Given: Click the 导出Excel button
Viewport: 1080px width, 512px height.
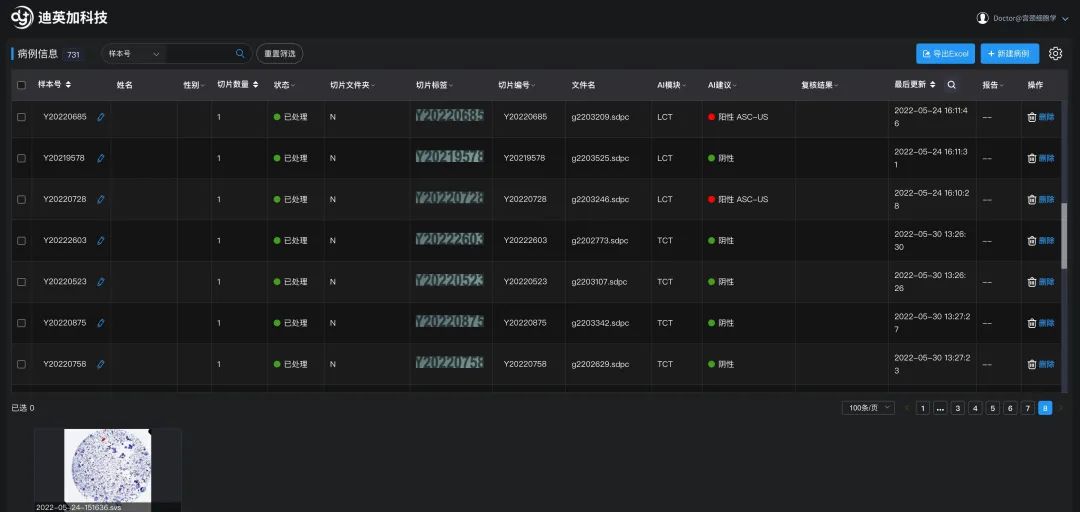Looking at the screenshot, I should [945, 54].
